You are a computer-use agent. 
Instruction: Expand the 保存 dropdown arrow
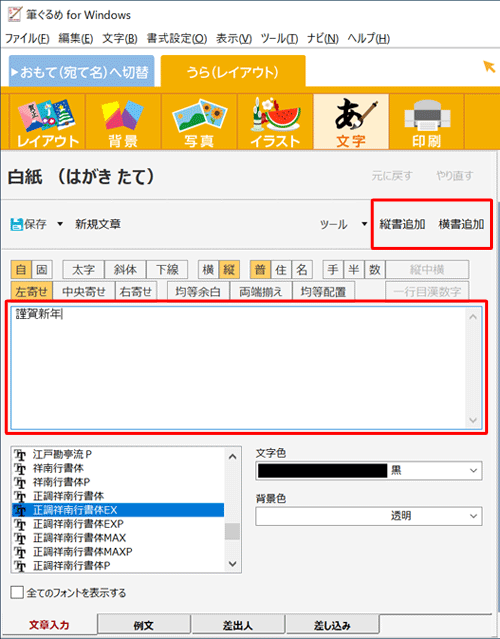60,224
